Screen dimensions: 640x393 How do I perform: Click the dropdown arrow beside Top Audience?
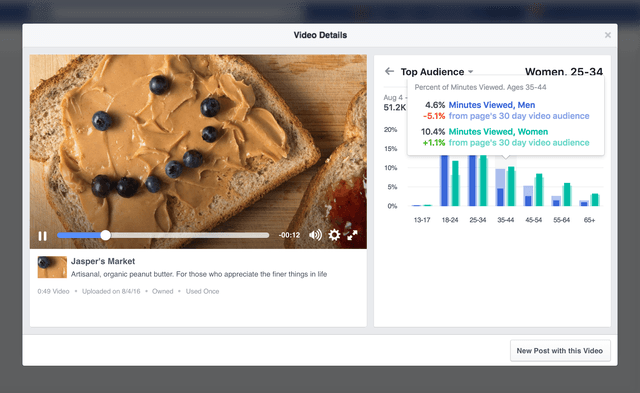(471, 72)
